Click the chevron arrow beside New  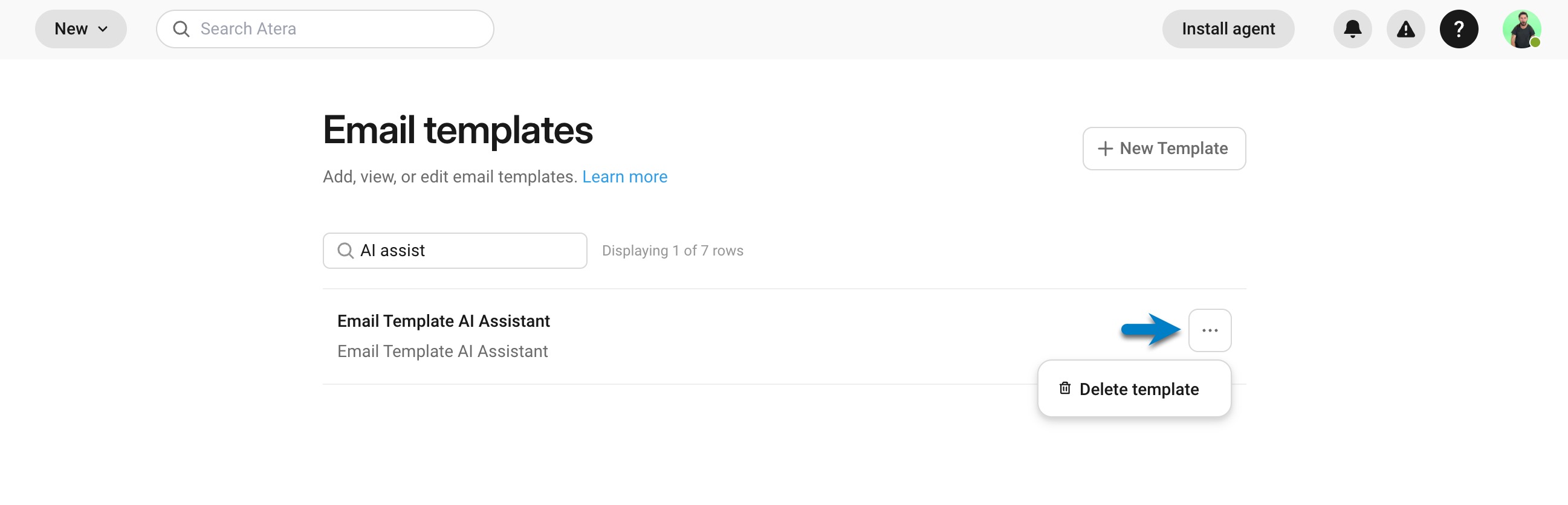tap(103, 28)
